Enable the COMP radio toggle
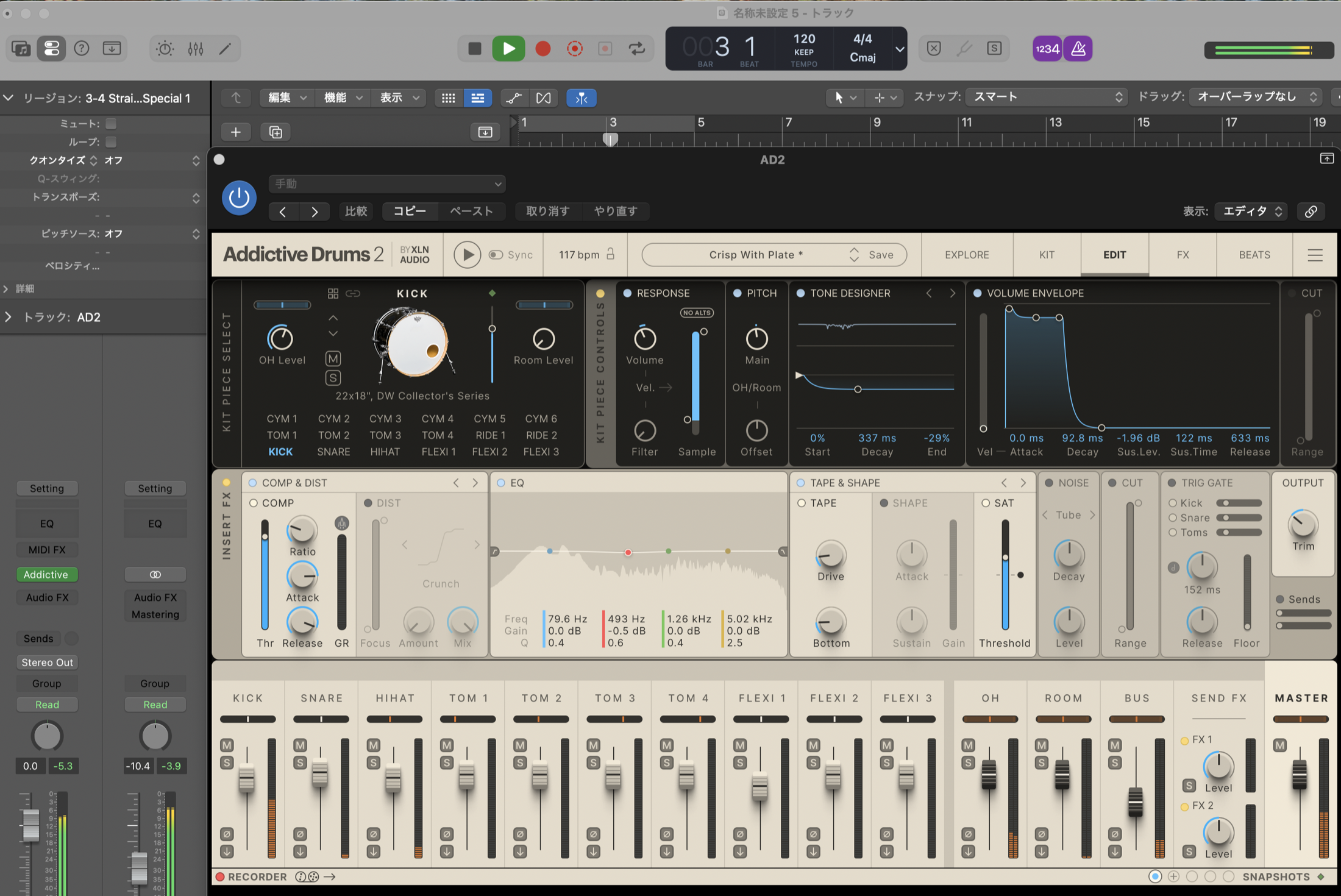Image resolution: width=1341 pixels, height=896 pixels. tap(254, 503)
